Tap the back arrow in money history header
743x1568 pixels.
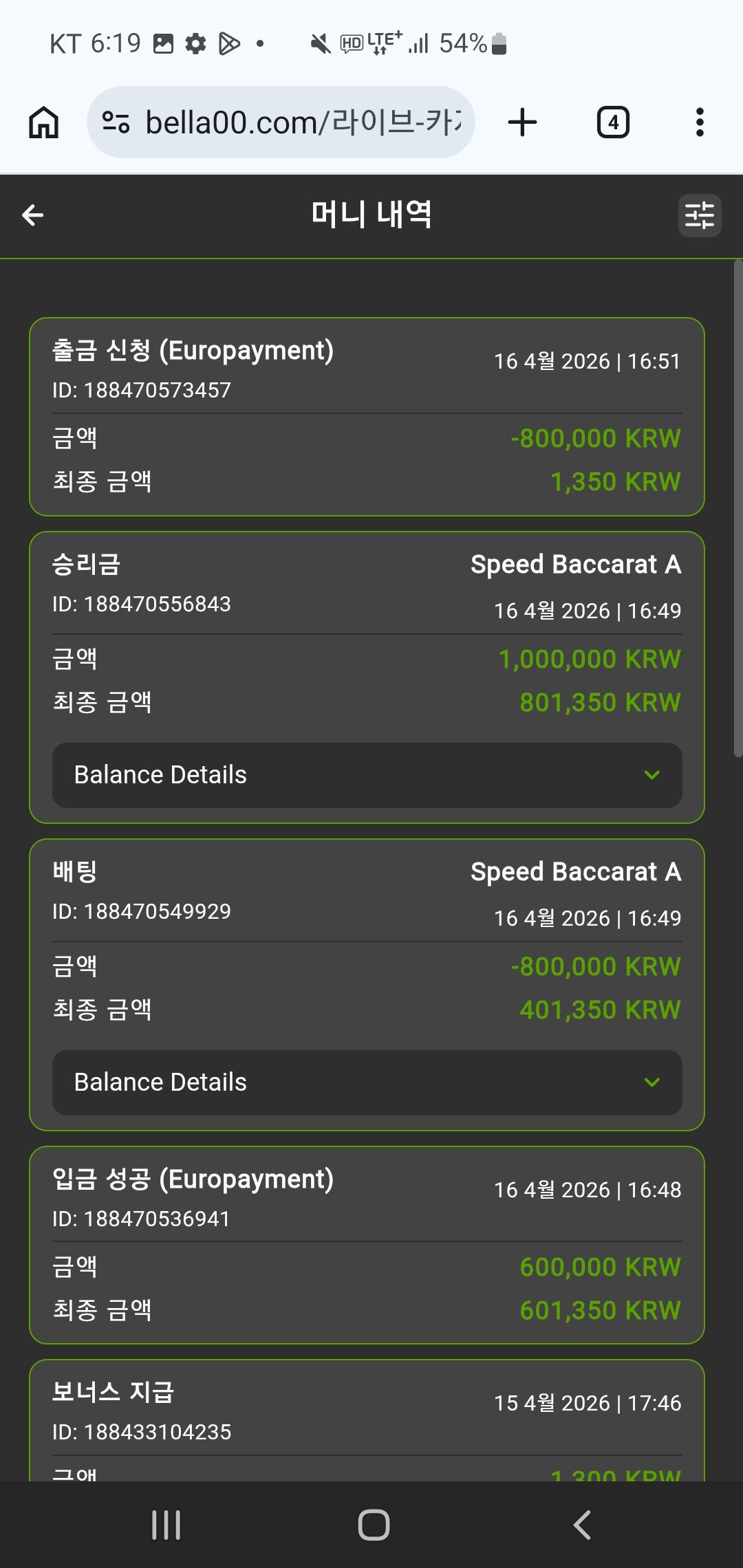pos(33,215)
